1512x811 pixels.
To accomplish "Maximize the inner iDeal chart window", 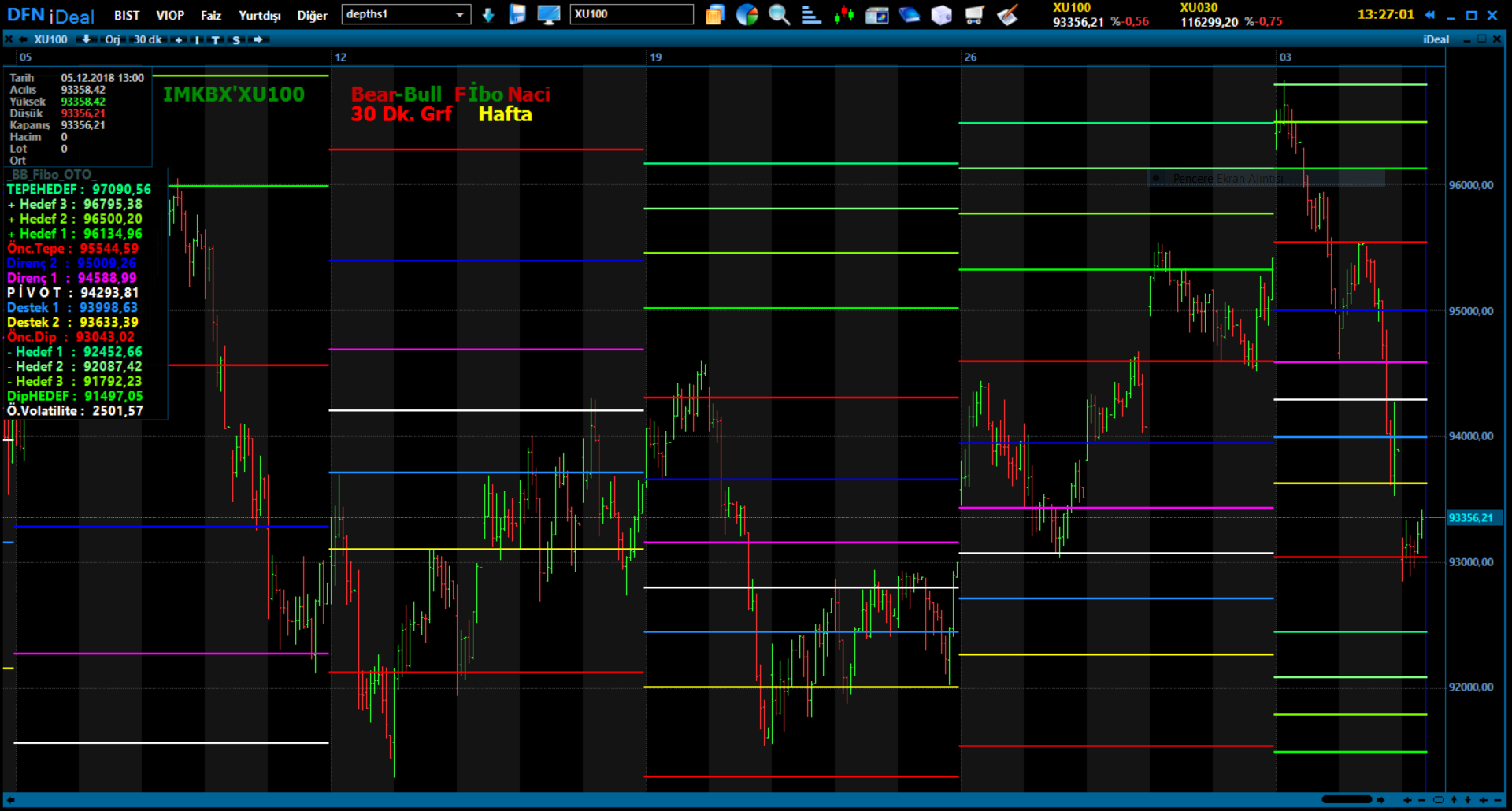I will click(x=1481, y=39).
